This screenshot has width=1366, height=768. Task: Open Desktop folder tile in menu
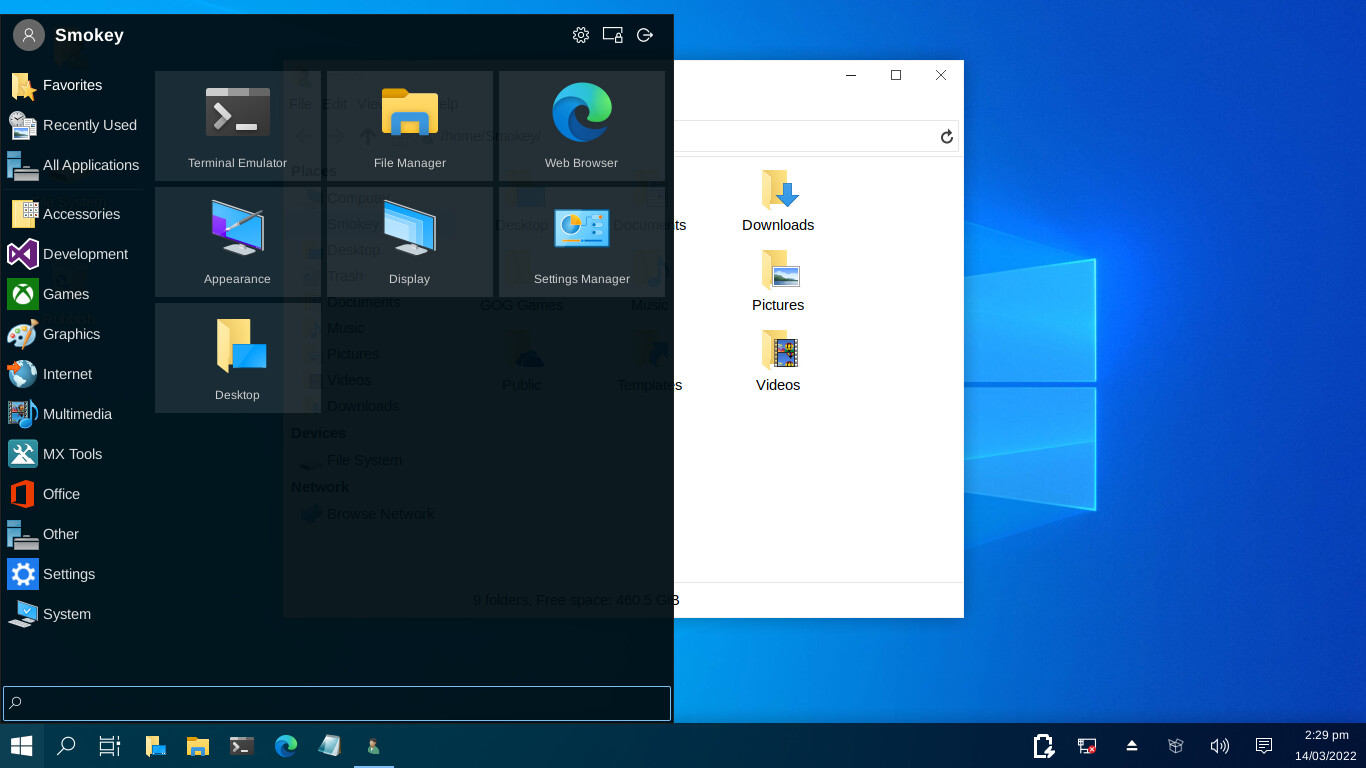(x=237, y=357)
